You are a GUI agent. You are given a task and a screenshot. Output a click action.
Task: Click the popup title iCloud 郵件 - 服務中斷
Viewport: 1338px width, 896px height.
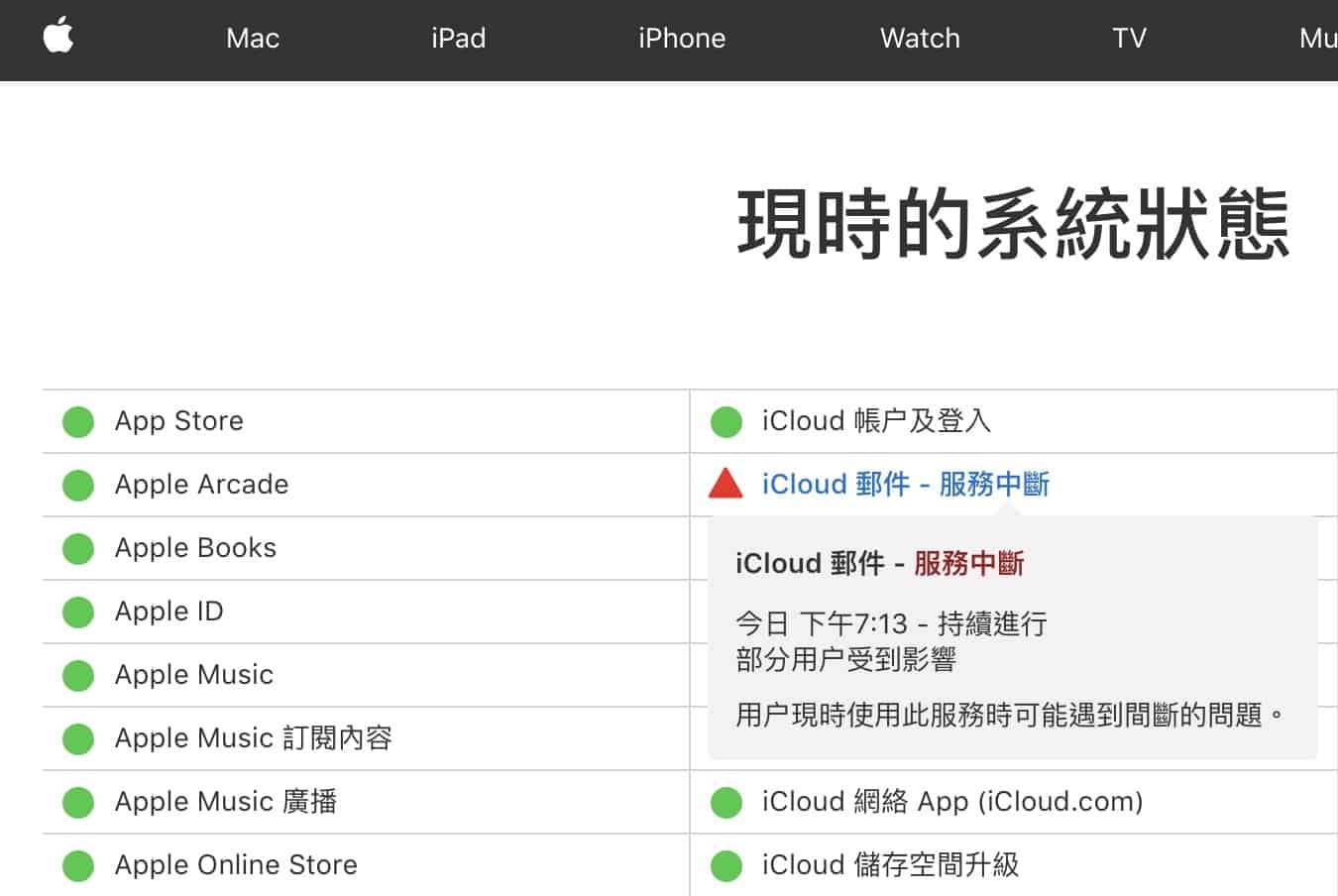click(880, 564)
